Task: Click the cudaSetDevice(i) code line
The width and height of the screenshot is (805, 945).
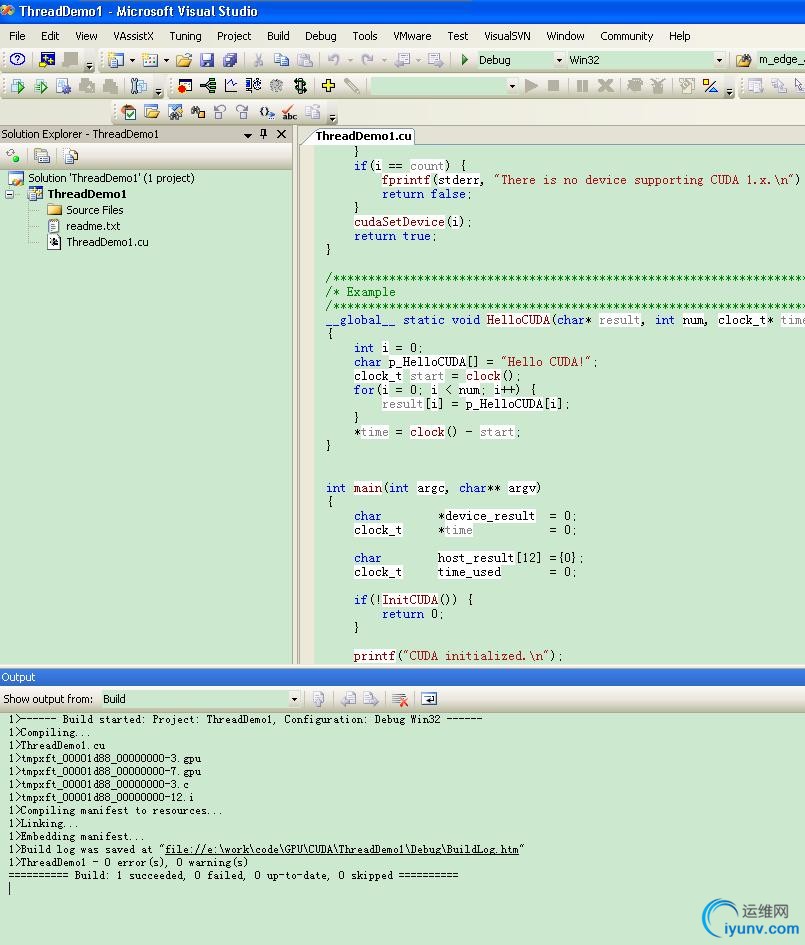Action: click(413, 222)
